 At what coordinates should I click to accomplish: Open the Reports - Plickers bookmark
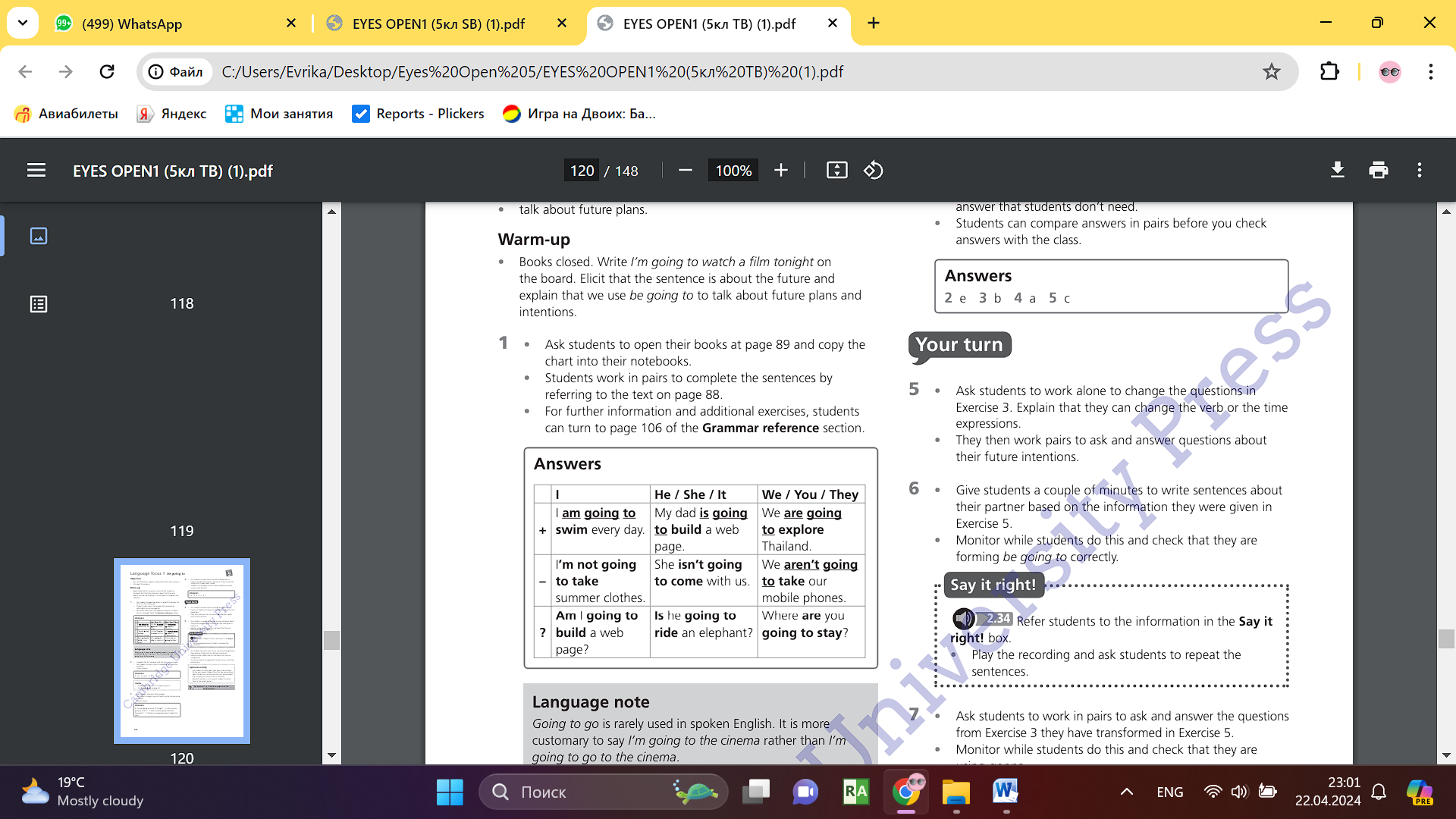(x=419, y=114)
